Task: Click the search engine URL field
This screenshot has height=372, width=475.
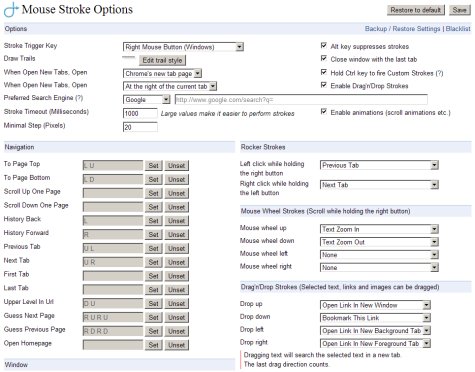Action: coord(301,100)
